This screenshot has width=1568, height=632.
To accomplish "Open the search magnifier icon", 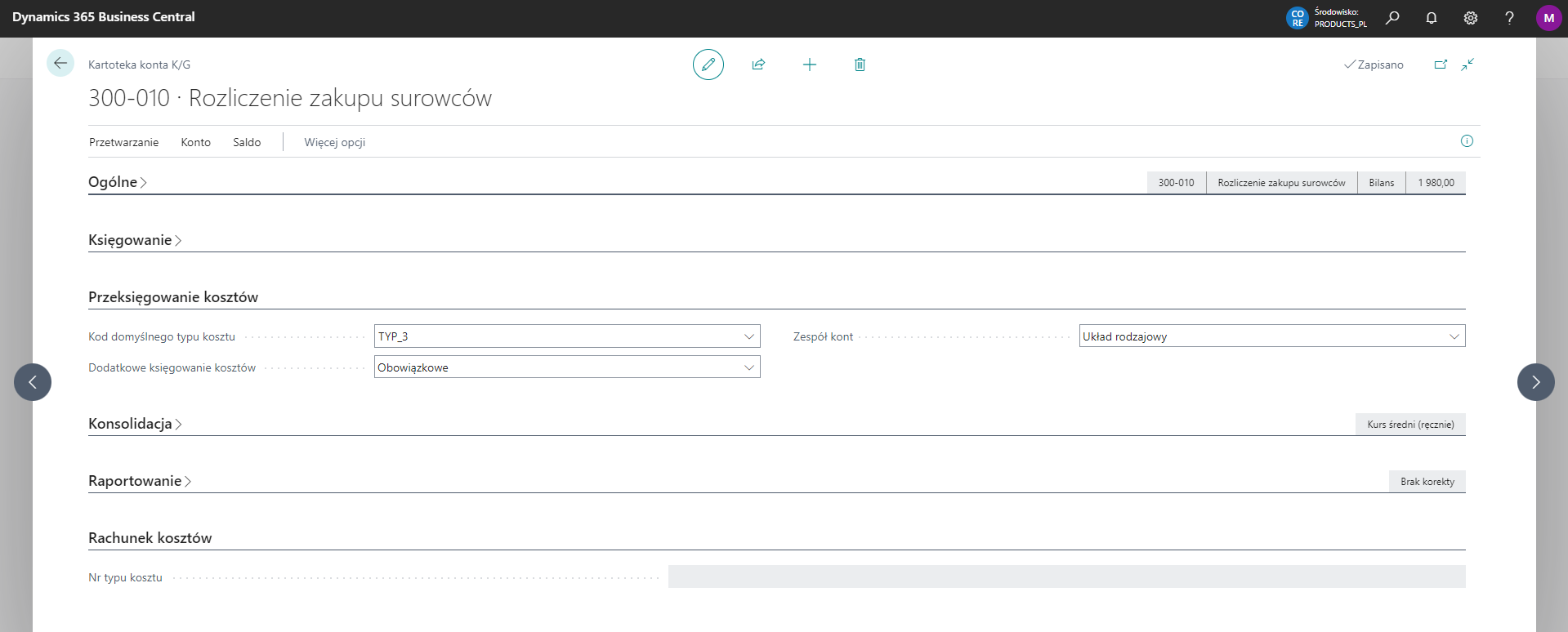I will click(x=1392, y=18).
